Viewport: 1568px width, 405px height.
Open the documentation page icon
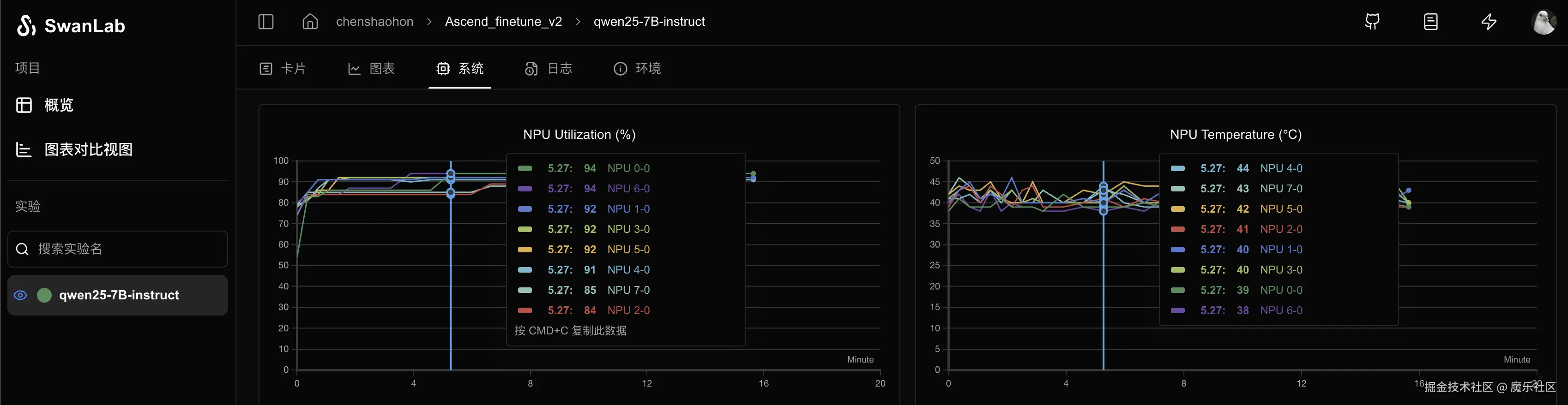1431,22
